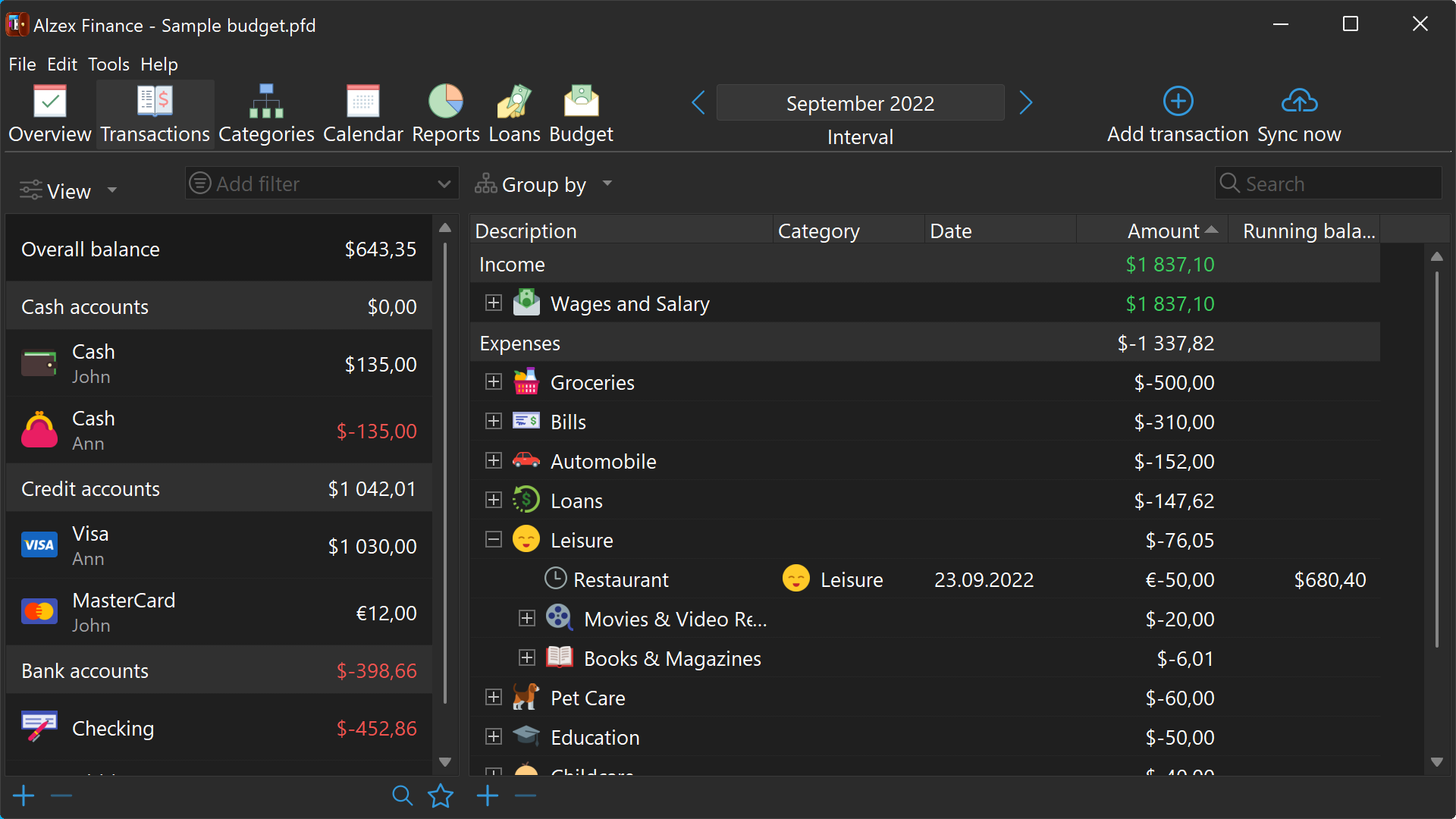Click the favorites star icon
1456x819 pixels.
click(441, 795)
